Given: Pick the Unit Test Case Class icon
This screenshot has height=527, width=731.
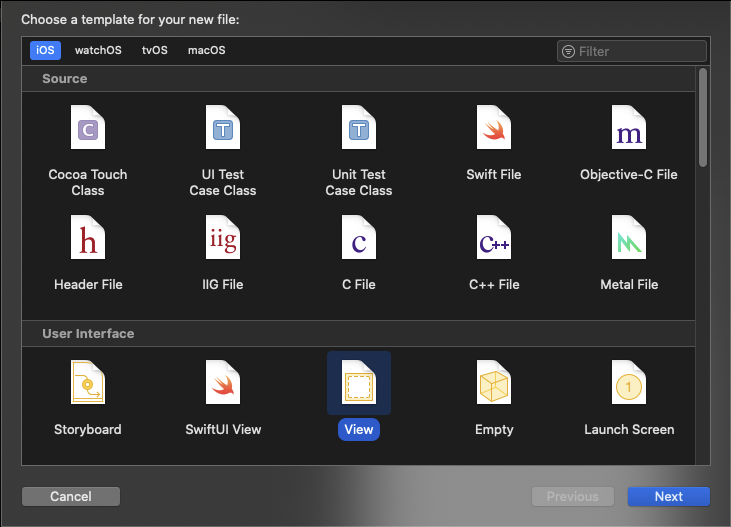Looking at the screenshot, I should (x=359, y=127).
